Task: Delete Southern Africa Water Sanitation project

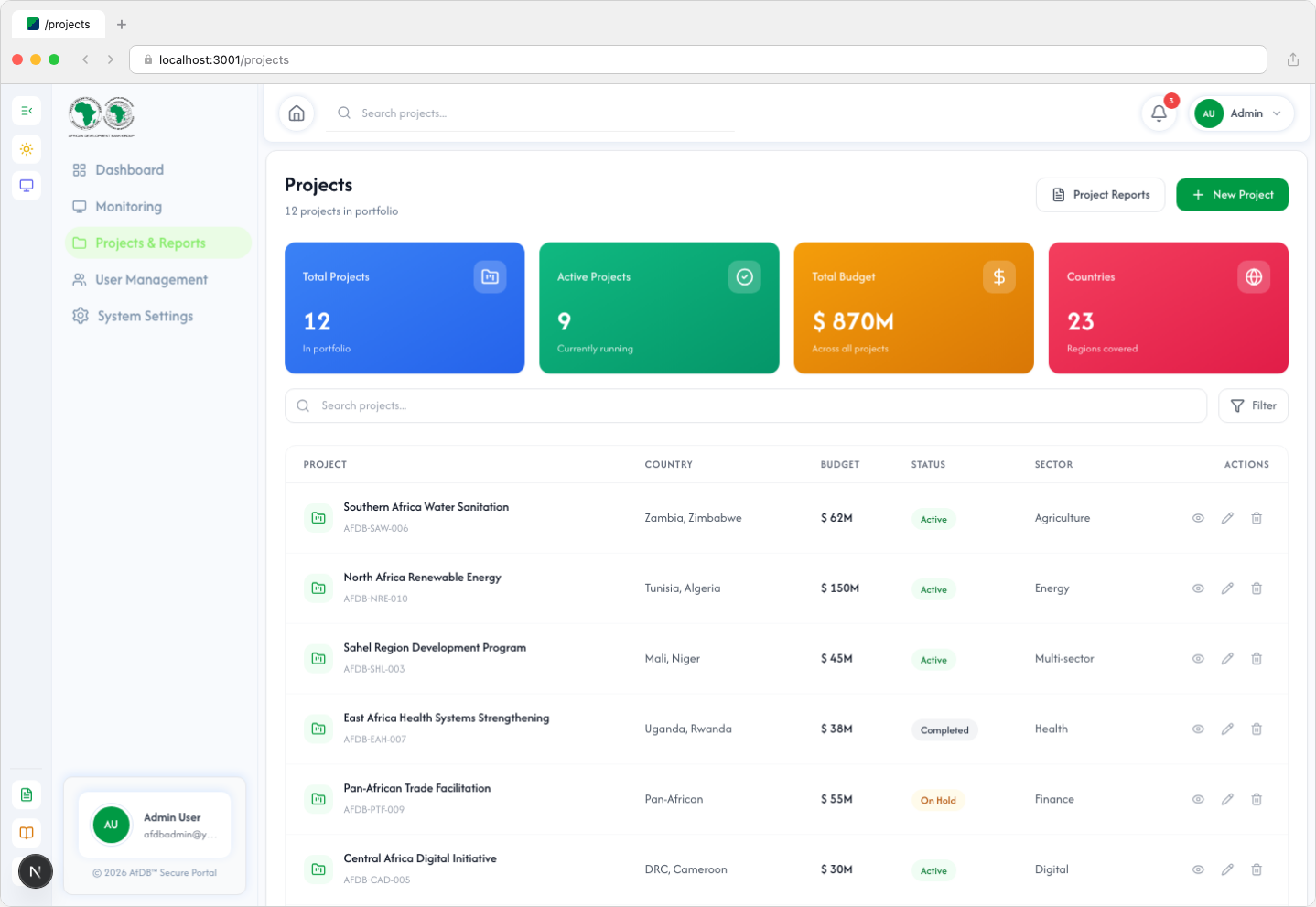Action: [x=1257, y=518]
